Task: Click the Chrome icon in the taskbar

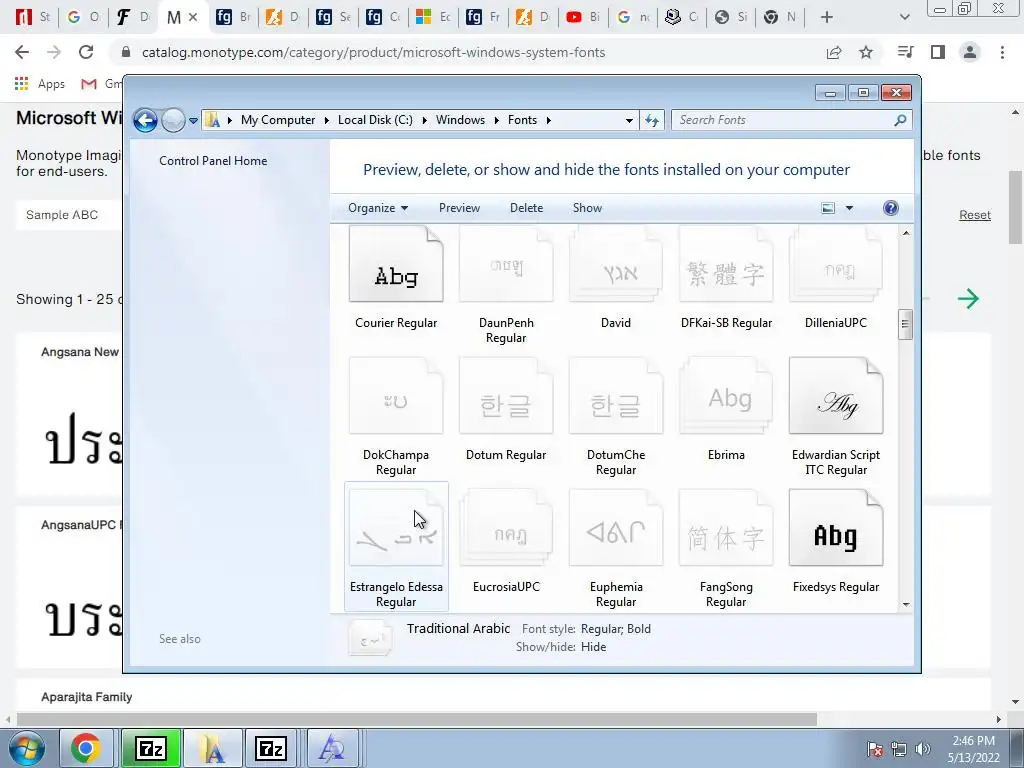Action: pos(86,748)
